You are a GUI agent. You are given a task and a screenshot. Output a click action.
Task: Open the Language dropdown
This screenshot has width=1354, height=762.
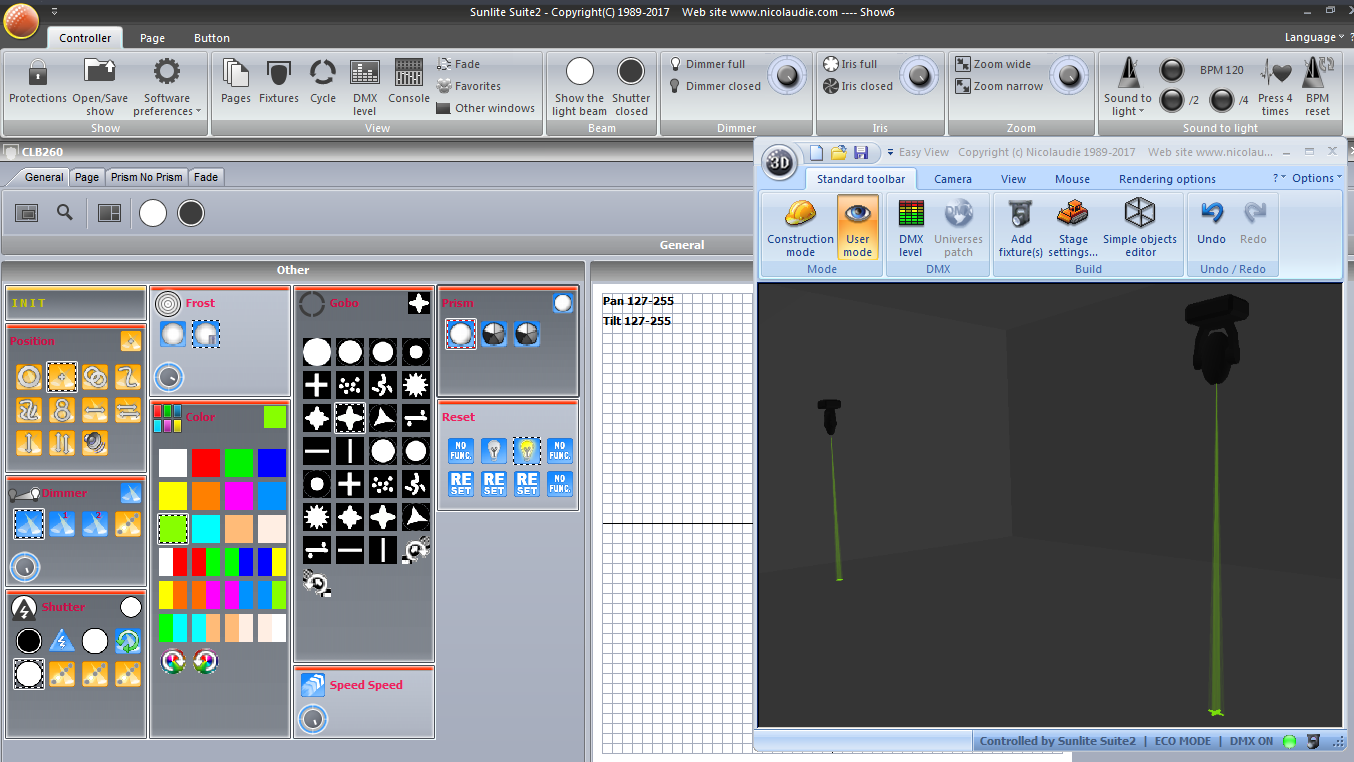[1314, 37]
